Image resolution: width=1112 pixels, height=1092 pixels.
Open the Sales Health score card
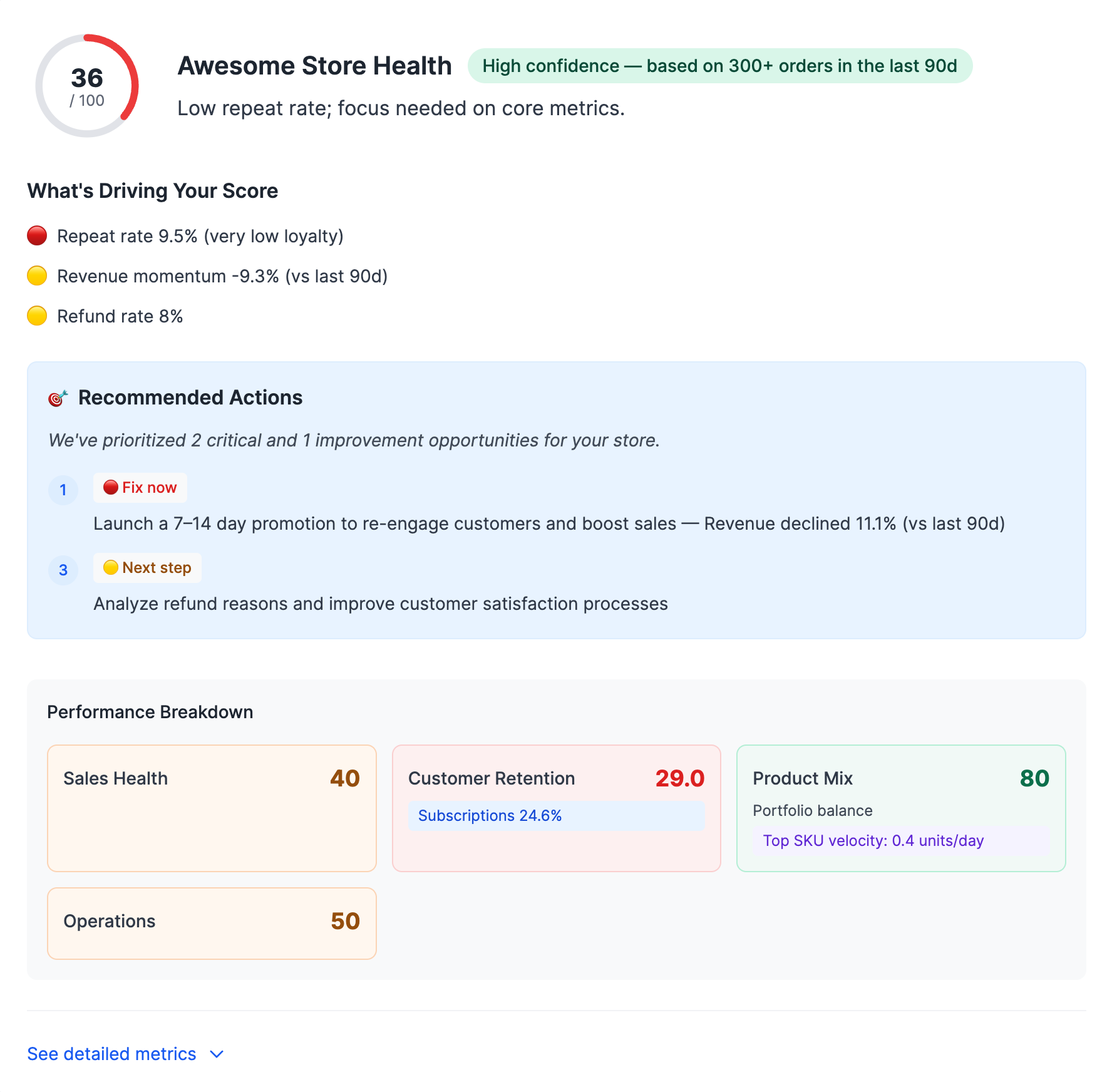coord(212,808)
